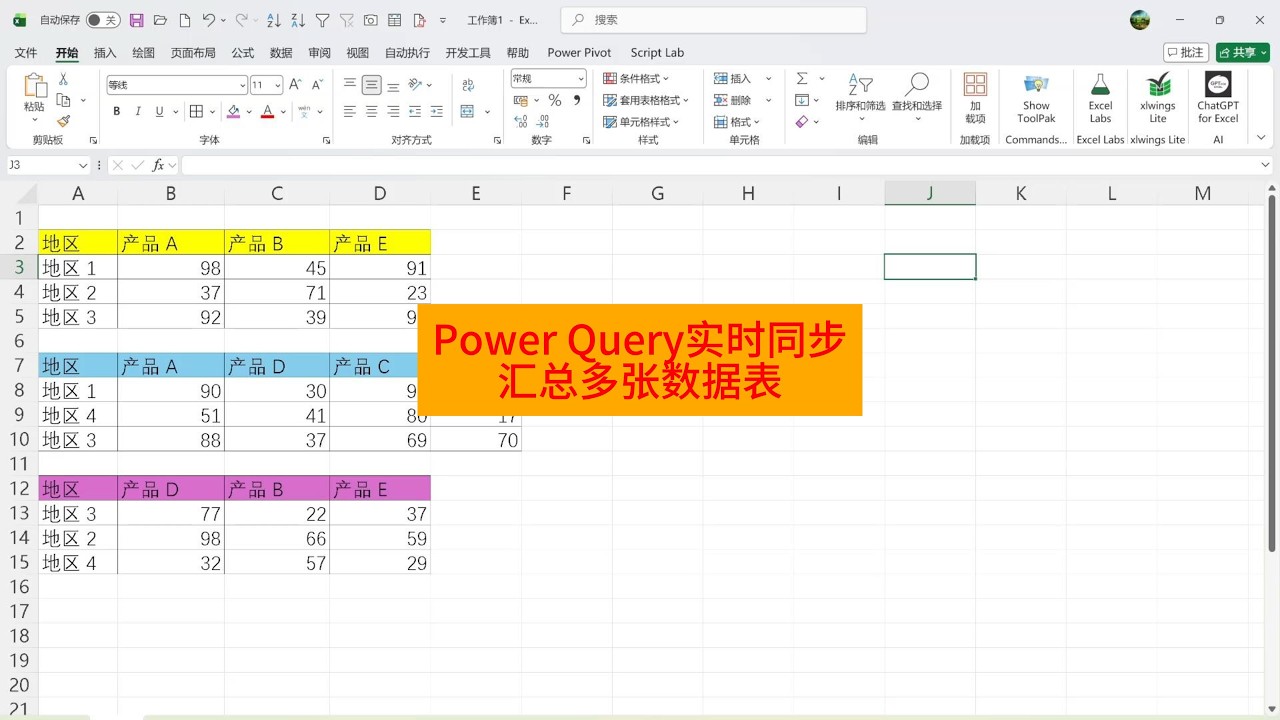Click the 共享 share button
1280x720 pixels.
coord(1242,52)
